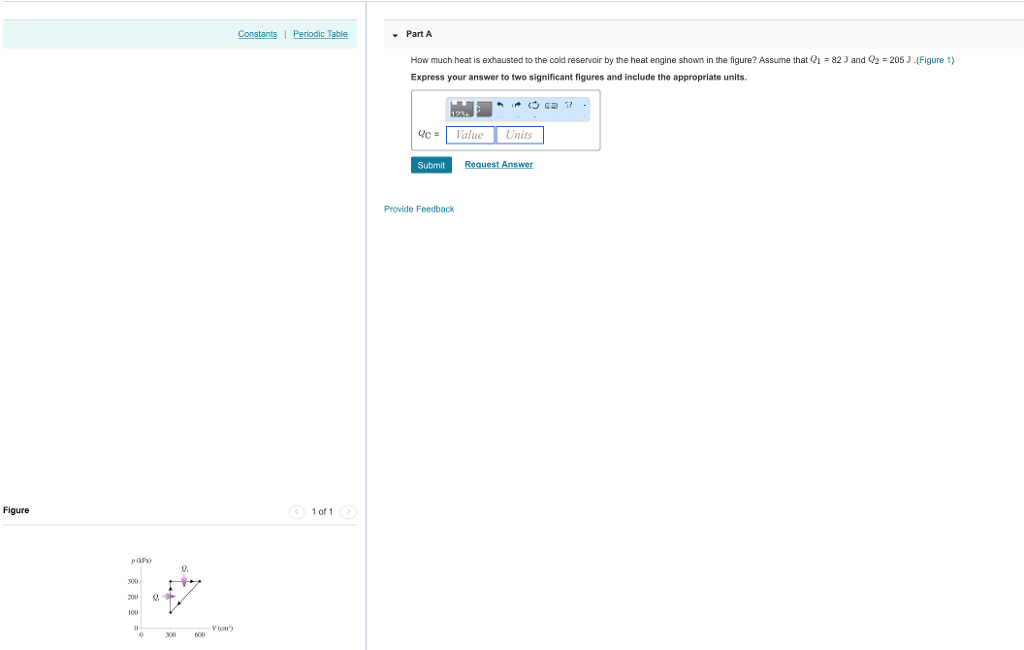Open the math symbols palette
The image size is (1024, 650).
(460, 108)
